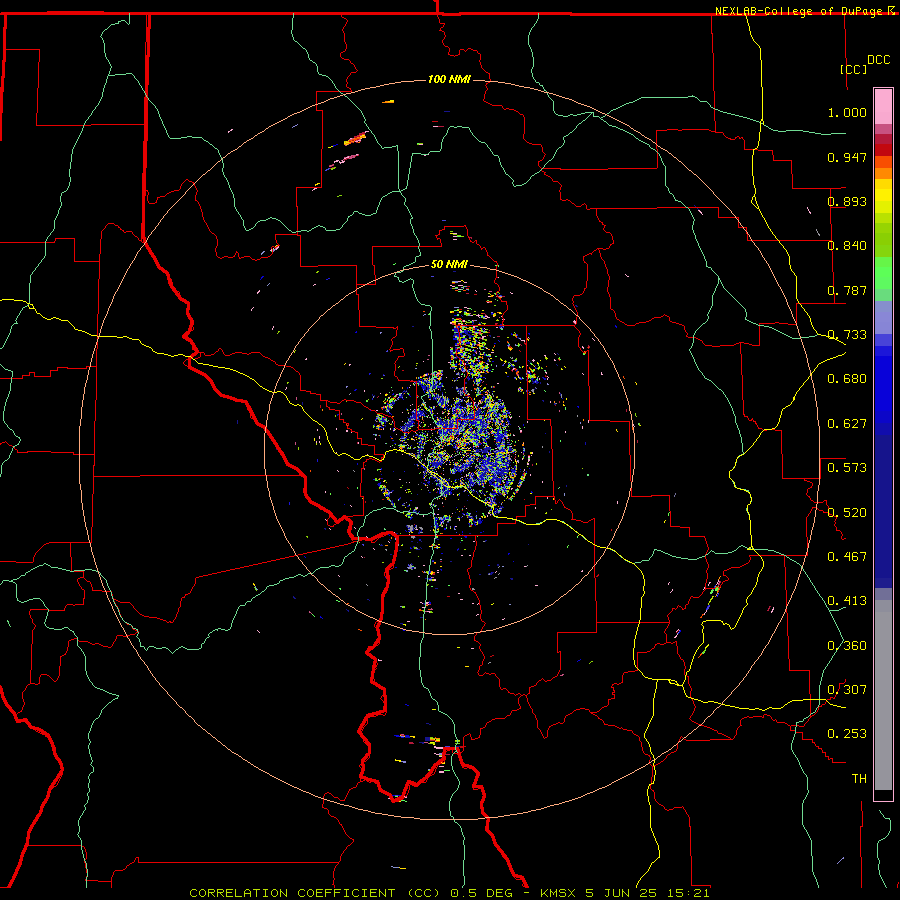This screenshot has height=900, width=900.
Task: Click the 100 NMI range ring label
Action: pos(449,79)
